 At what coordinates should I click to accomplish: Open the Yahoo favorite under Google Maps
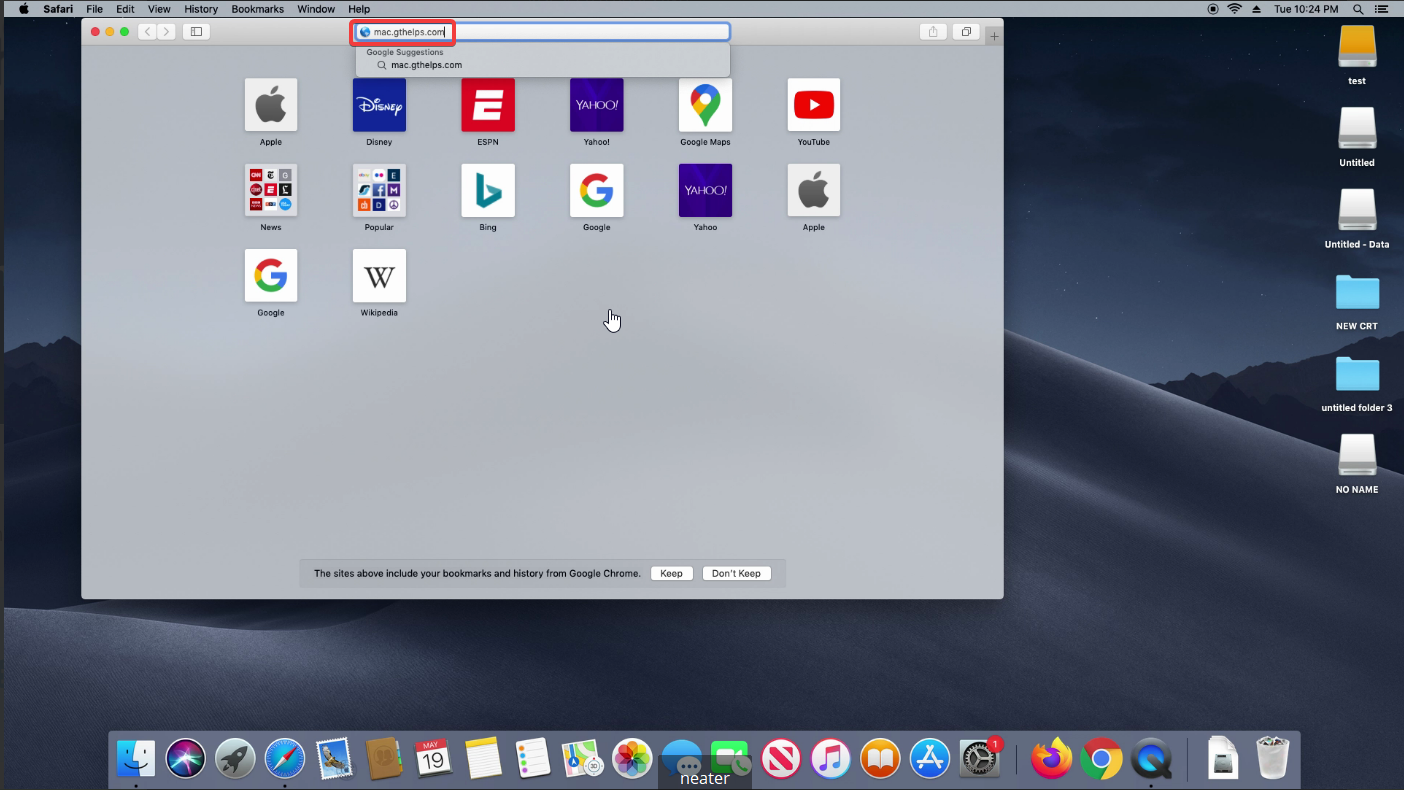pyautogui.click(x=705, y=190)
